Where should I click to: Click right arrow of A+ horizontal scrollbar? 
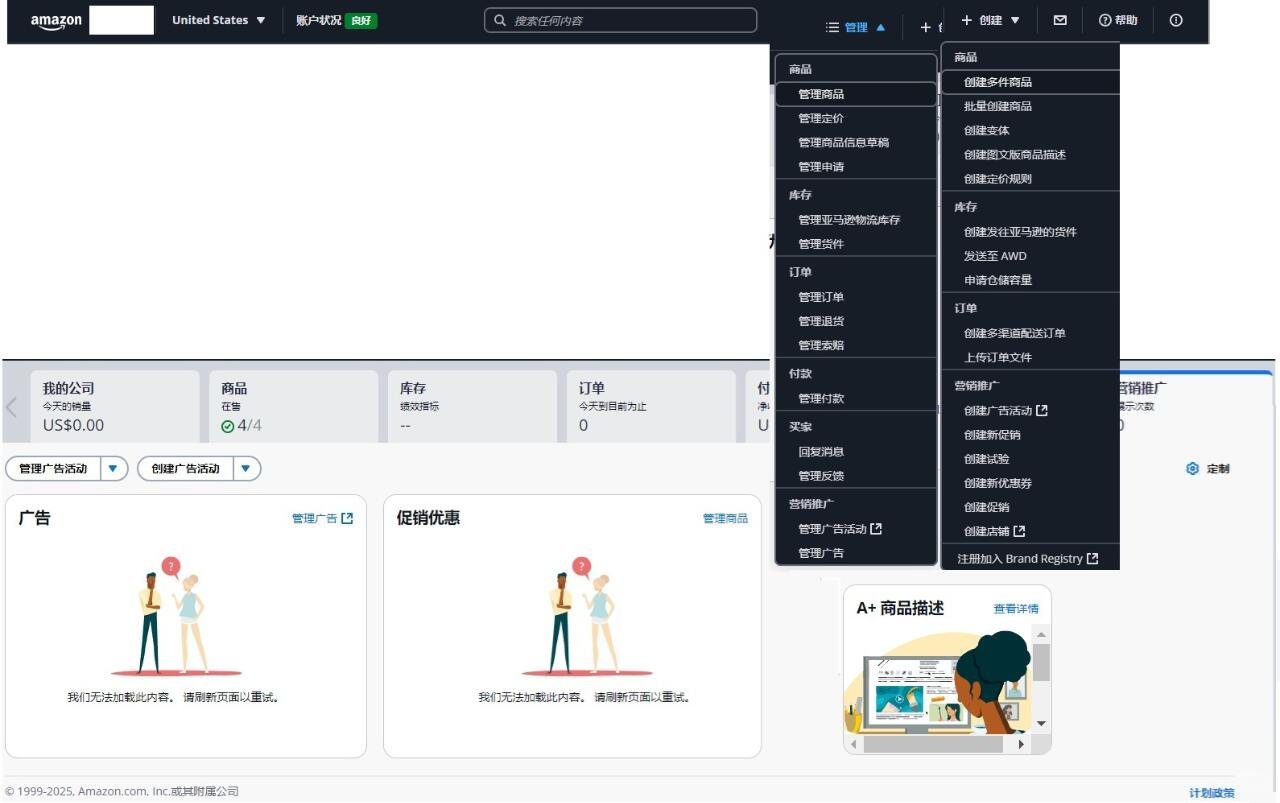pos(1021,744)
